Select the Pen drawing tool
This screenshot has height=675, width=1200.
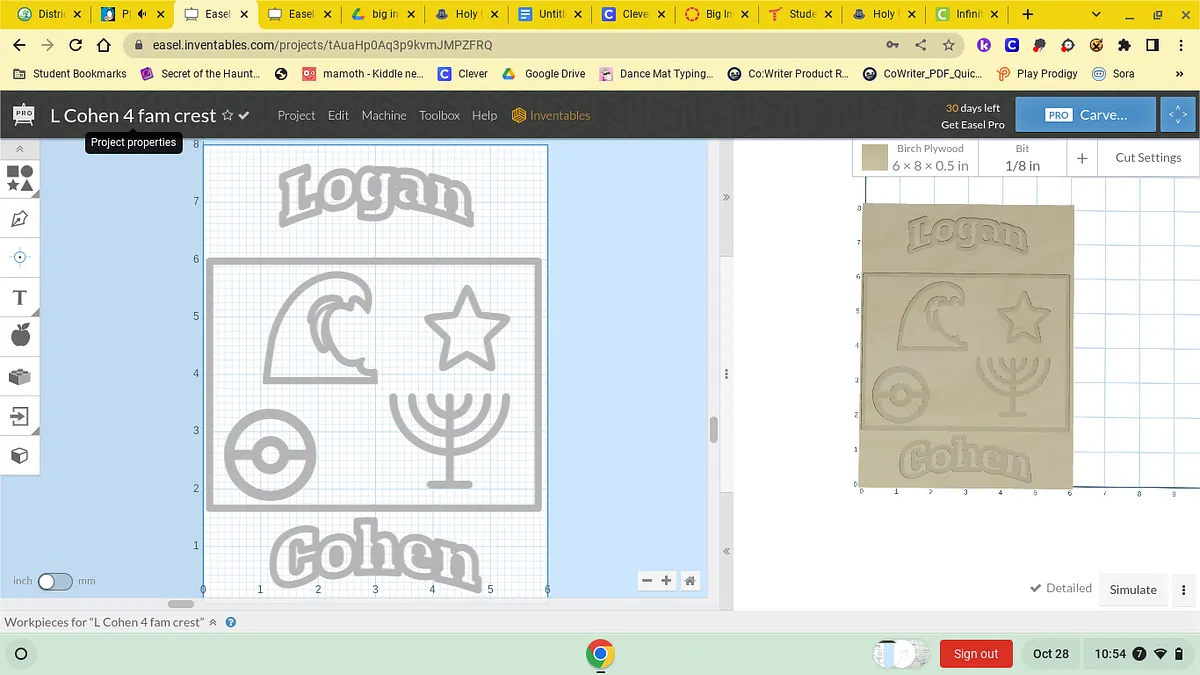20,218
